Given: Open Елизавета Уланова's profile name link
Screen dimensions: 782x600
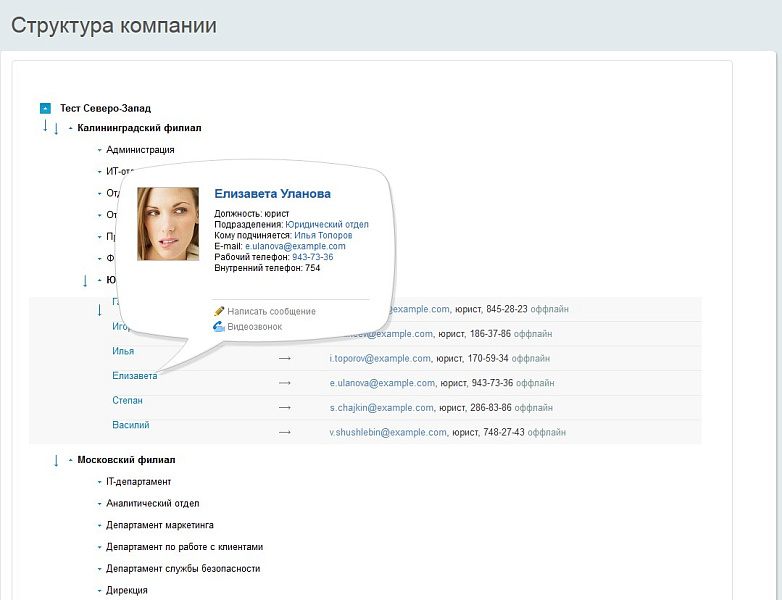Looking at the screenshot, I should pyautogui.click(x=272, y=194).
